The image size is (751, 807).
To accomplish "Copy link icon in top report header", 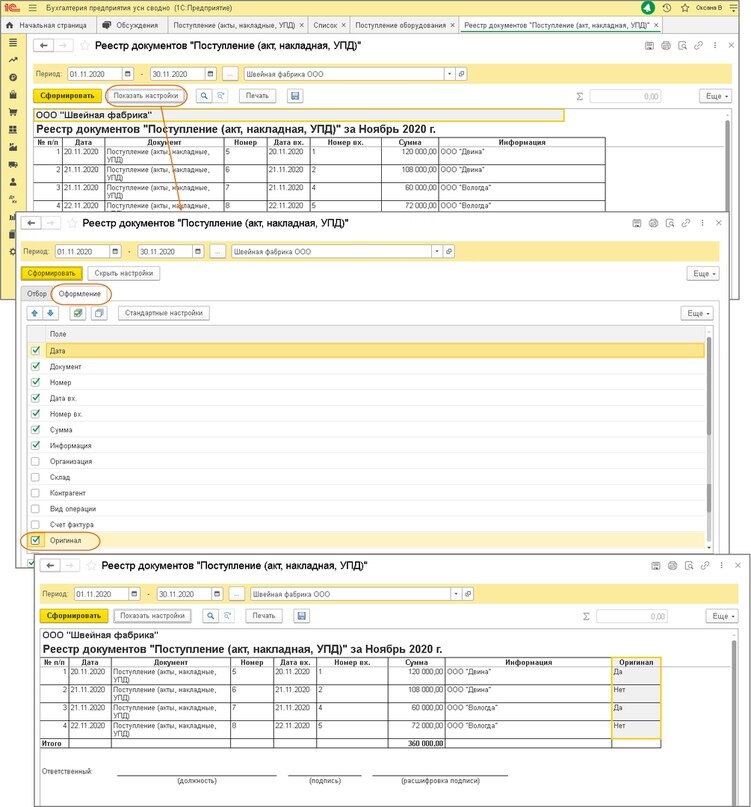I will point(698,46).
